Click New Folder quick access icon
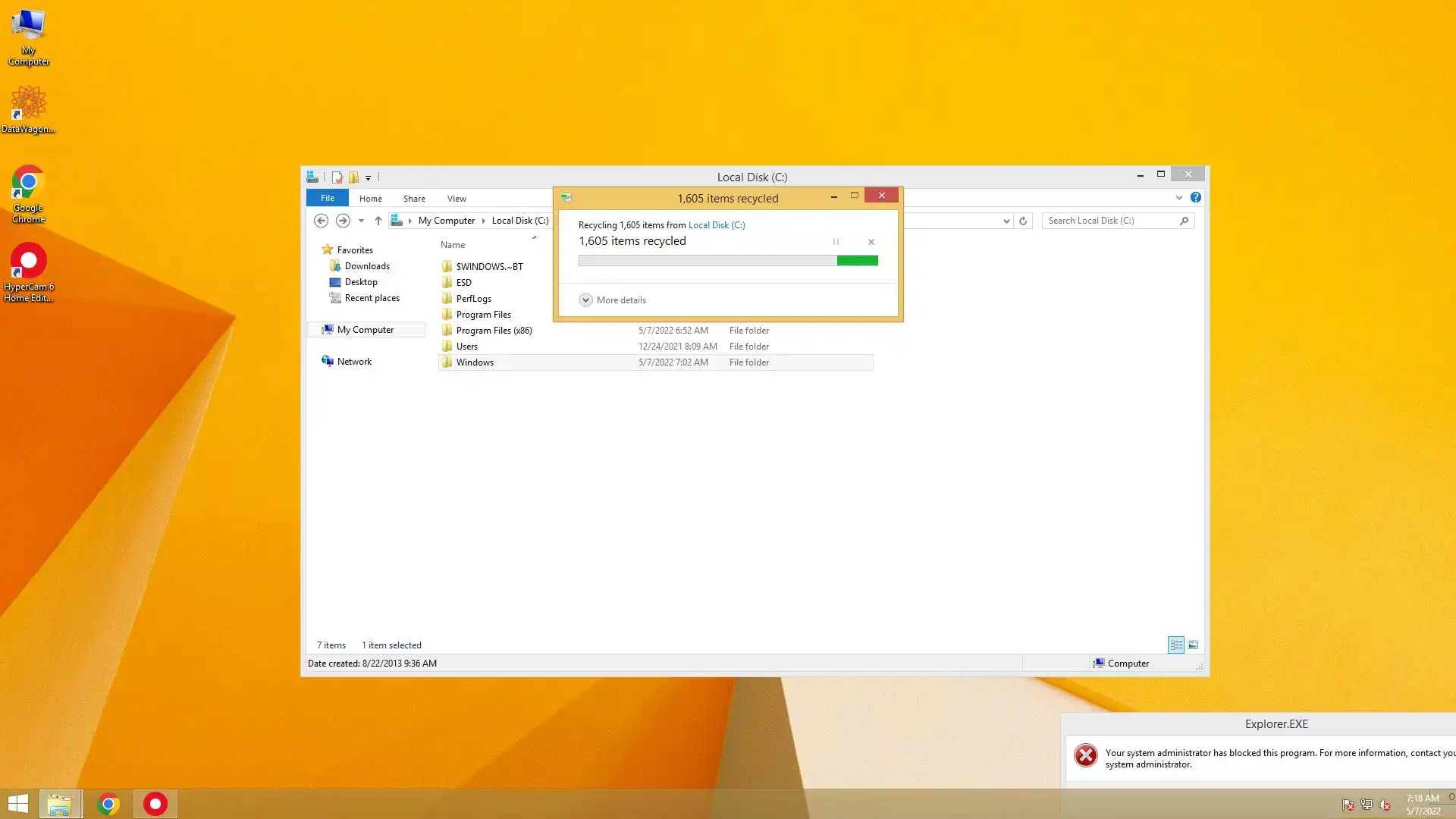 tap(353, 177)
